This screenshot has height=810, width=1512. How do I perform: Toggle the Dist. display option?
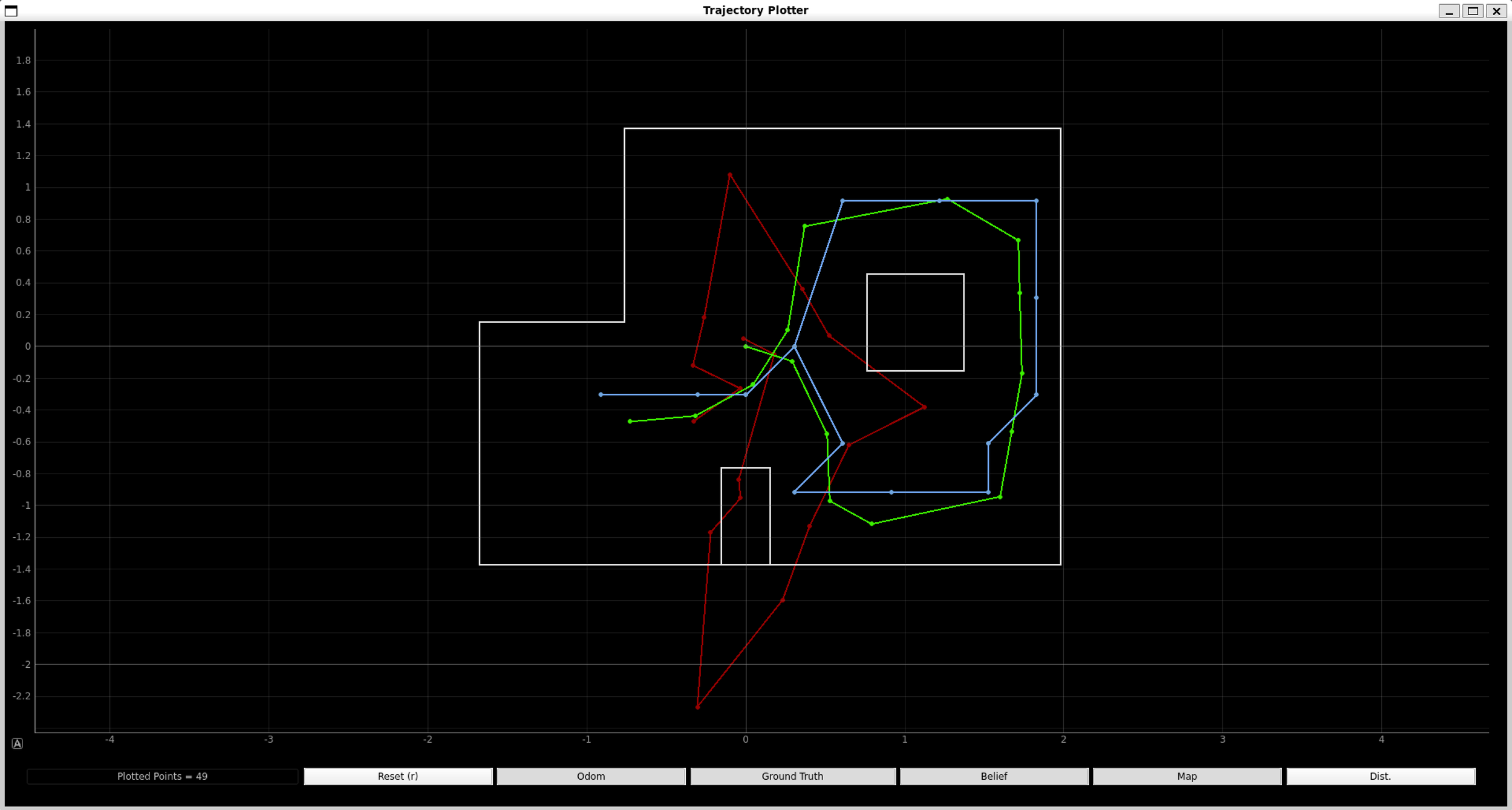click(1381, 776)
